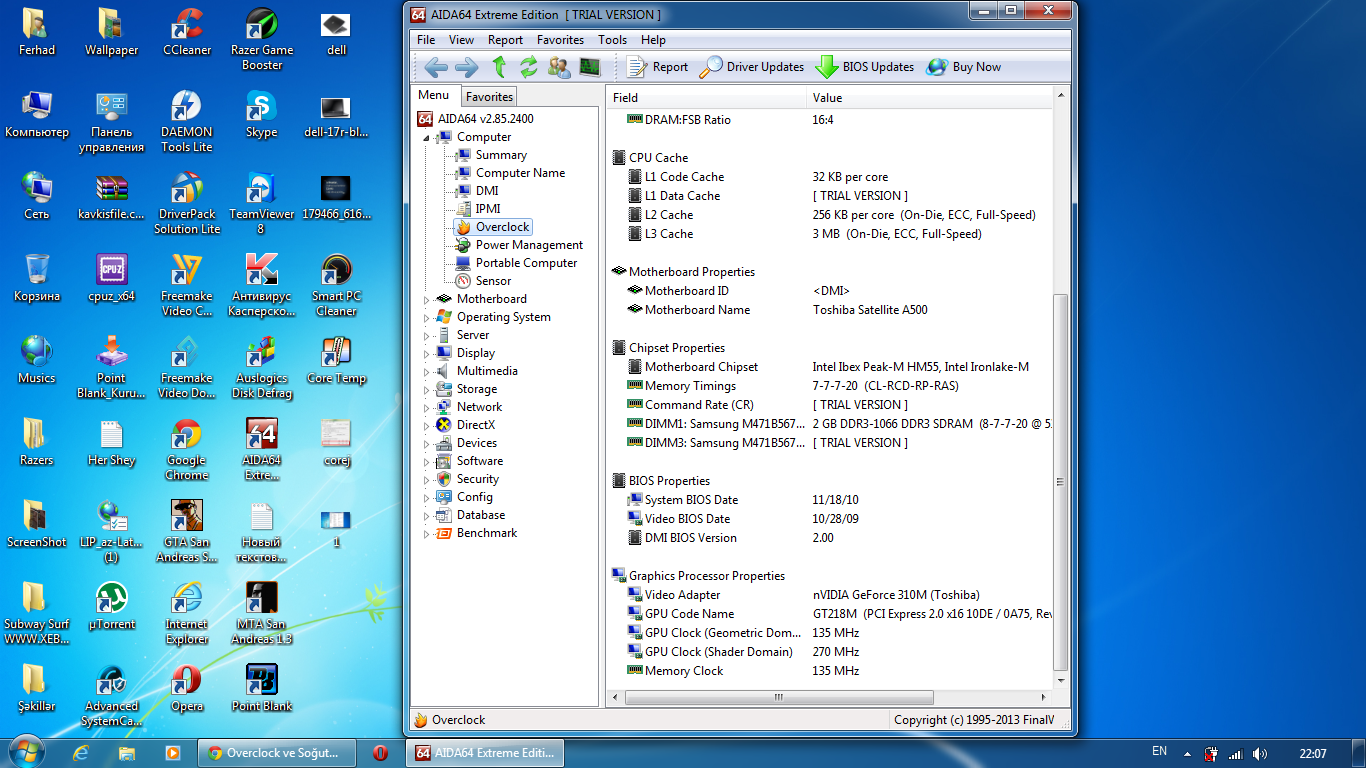Open the Favorites menu
The image size is (1366, 768).
pos(560,40)
